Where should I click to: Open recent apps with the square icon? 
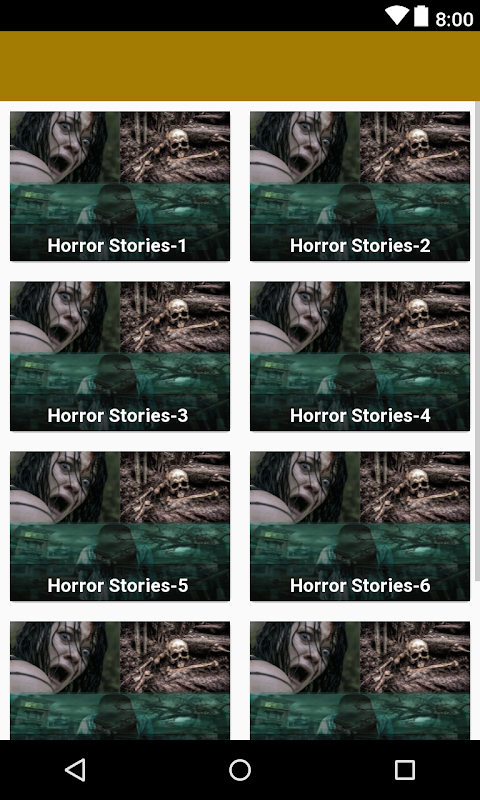405,769
